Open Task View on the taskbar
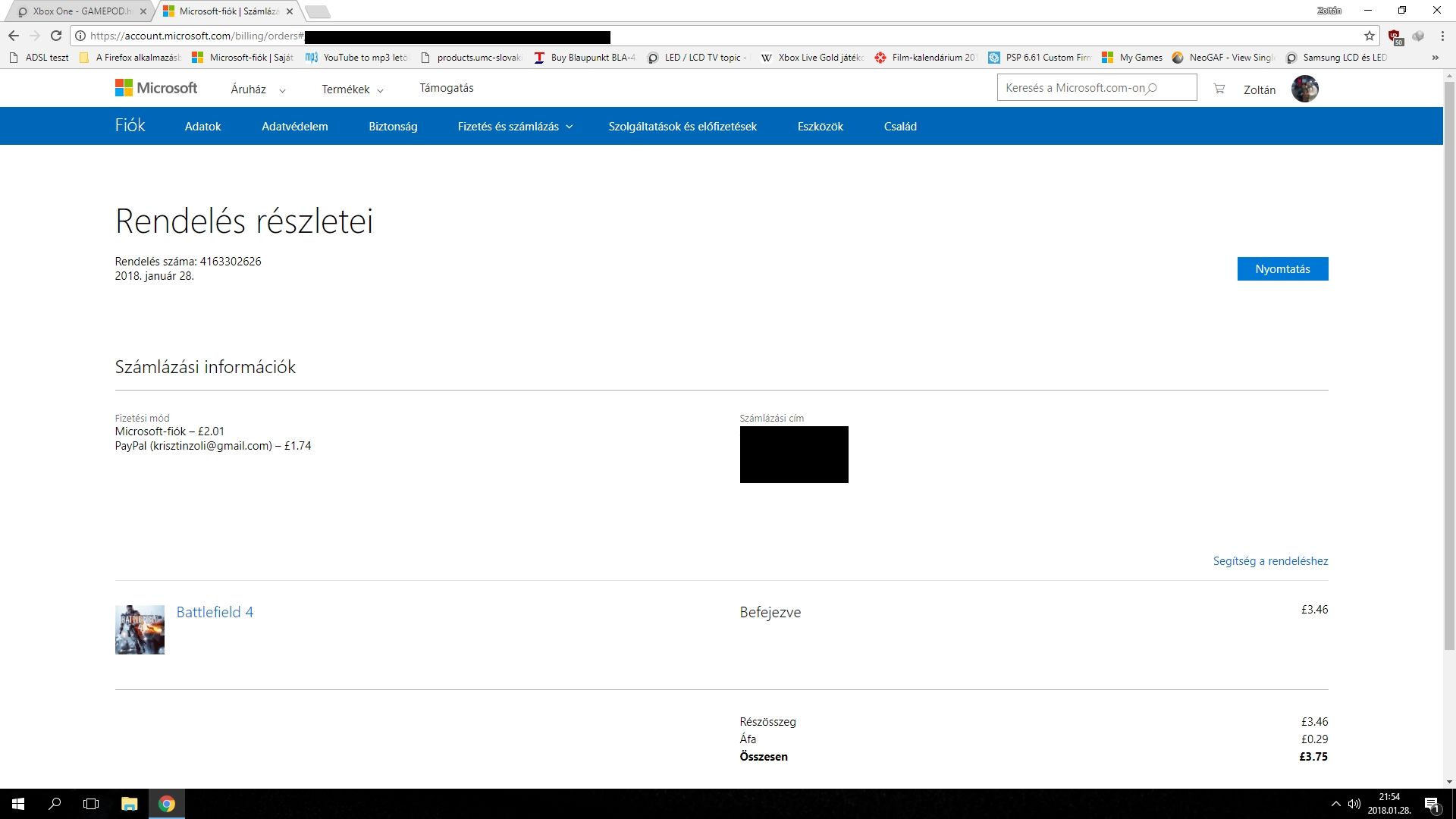The image size is (1456, 819). (x=91, y=804)
